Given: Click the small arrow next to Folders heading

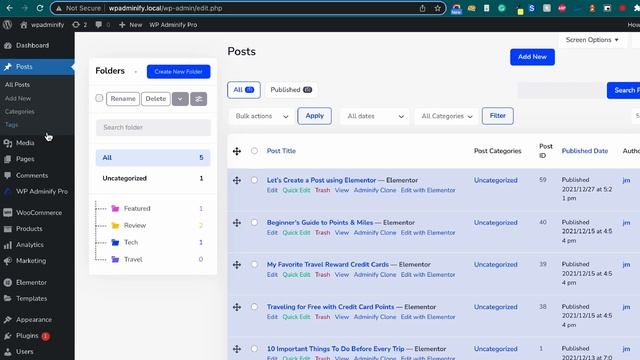Looking at the screenshot, I should pos(136,72).
